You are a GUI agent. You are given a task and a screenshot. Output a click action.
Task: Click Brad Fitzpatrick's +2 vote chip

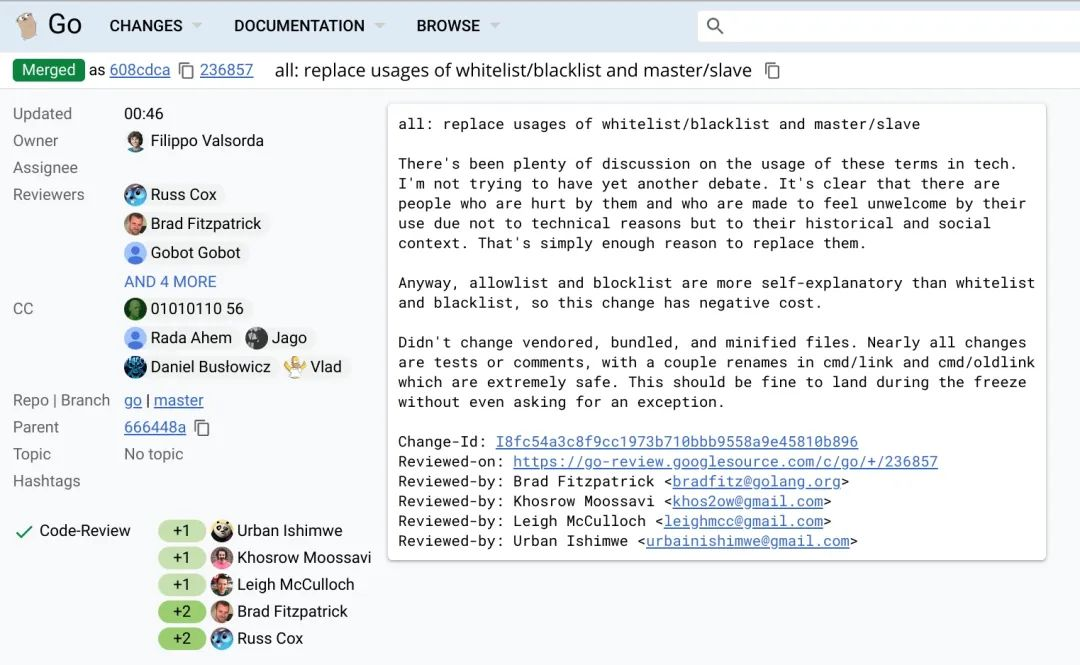tap(182, 611)
